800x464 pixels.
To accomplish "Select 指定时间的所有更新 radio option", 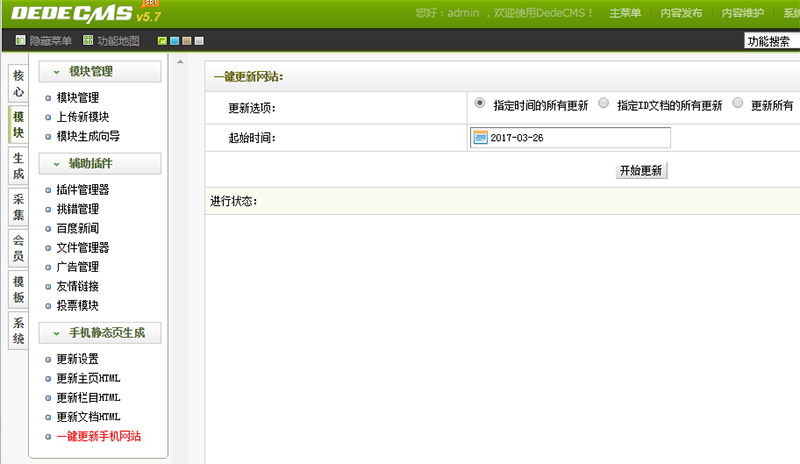I will coord(480,103).
